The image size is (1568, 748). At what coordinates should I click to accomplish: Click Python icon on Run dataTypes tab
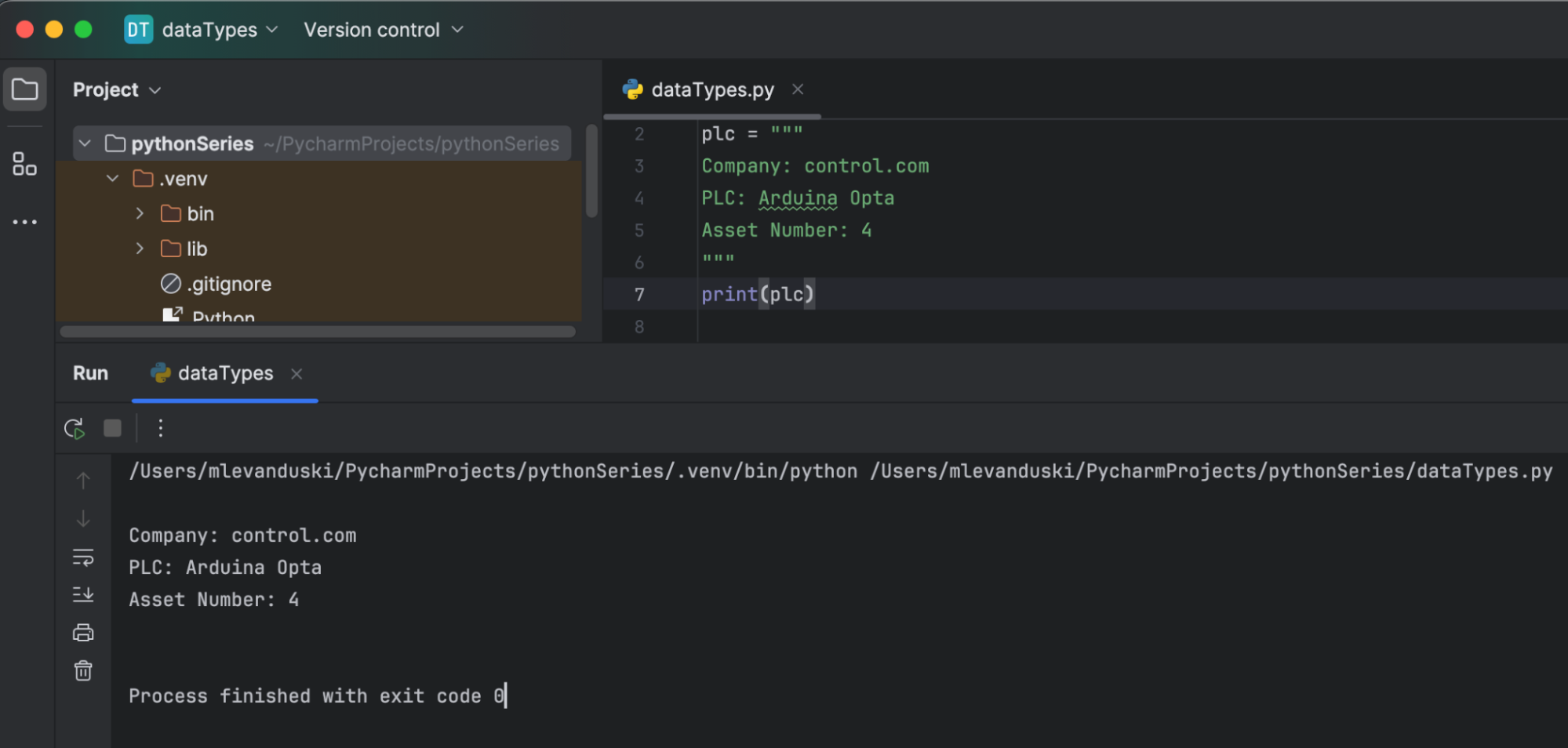pos(161,373)
